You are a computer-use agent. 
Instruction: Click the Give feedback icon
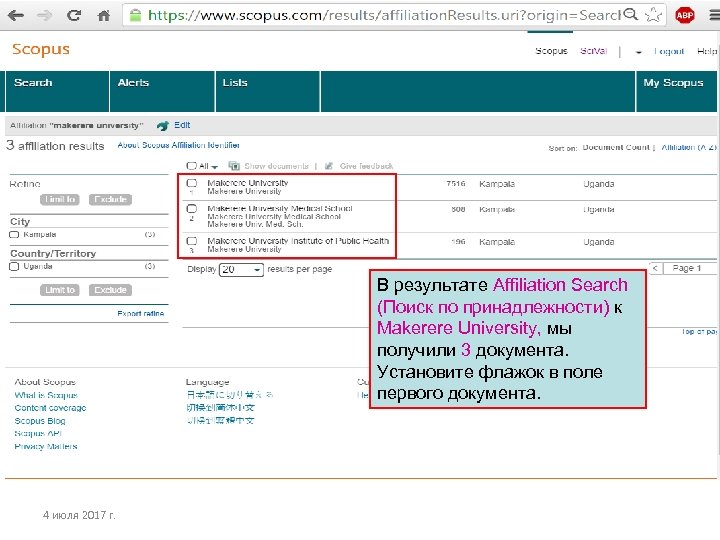point(329,166)
